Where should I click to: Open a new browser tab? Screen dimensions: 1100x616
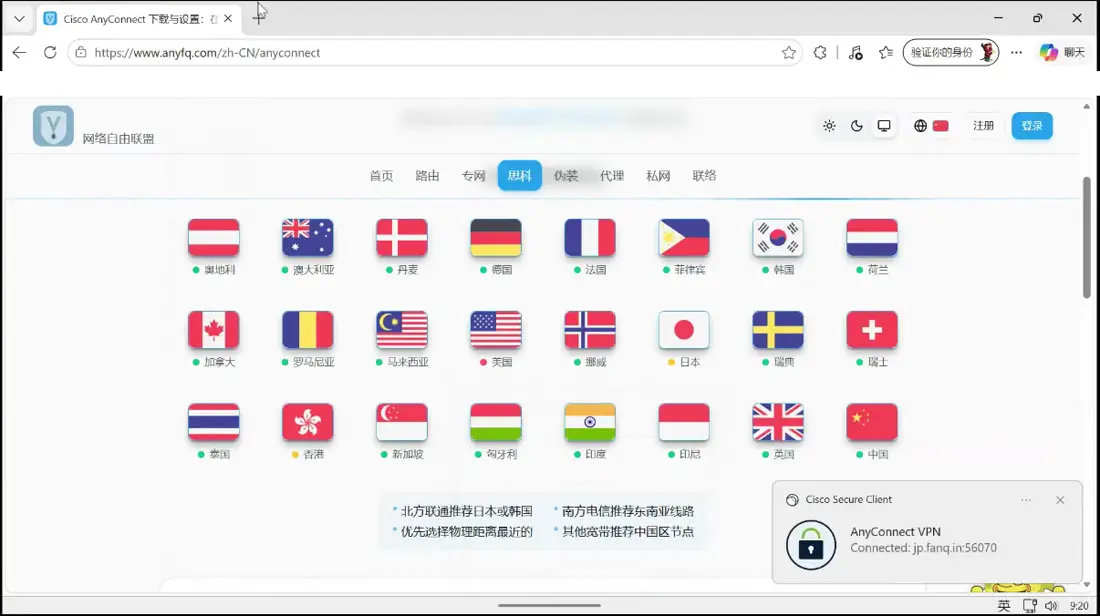tap(258, 19)
